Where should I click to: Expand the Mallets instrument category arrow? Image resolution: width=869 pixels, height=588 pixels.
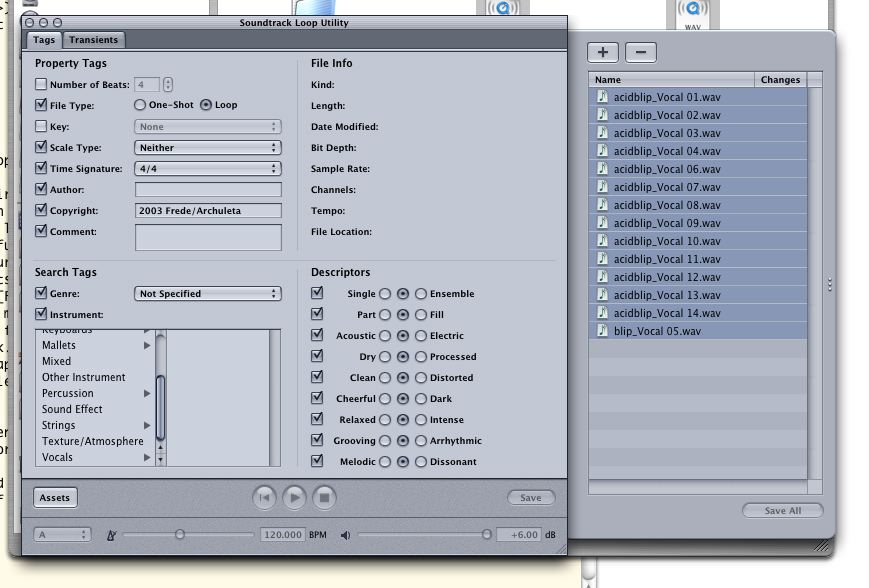point(147,345)
